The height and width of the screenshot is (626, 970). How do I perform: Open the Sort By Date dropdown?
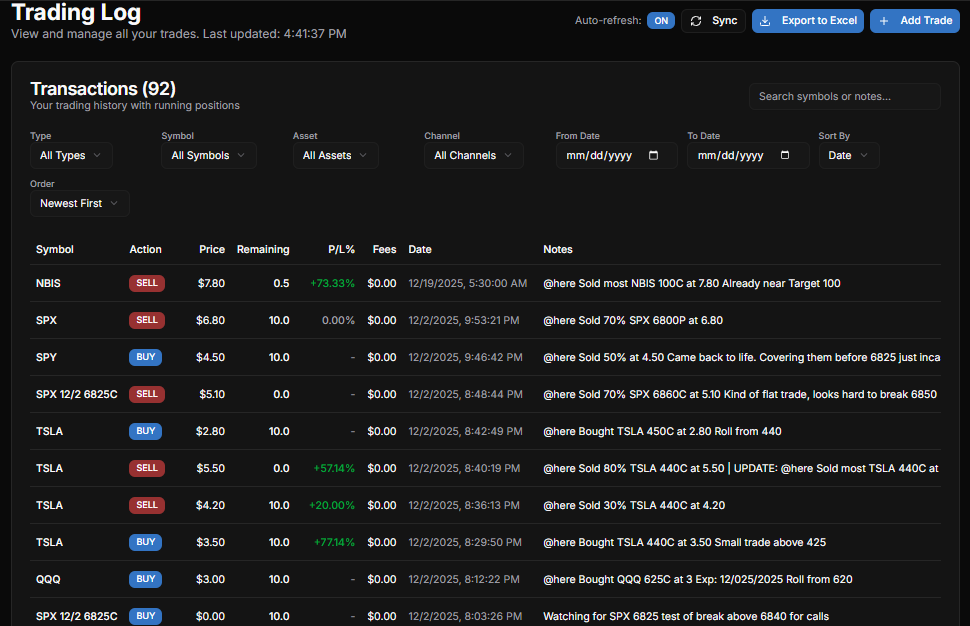coord(848,155)
